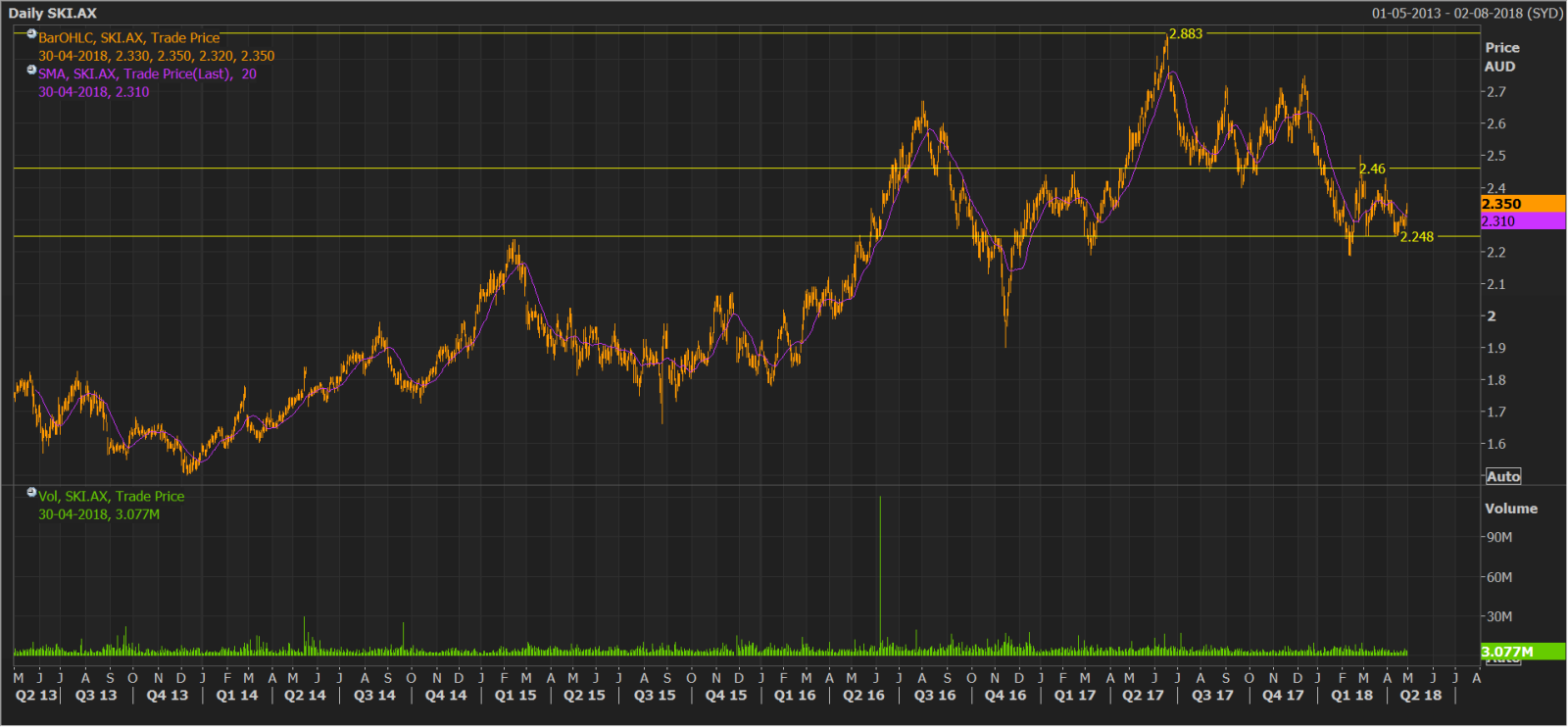Viewport: 1568px width, 727px height.
Task: Click the Q2 14 quarter label
Action: 305,695
